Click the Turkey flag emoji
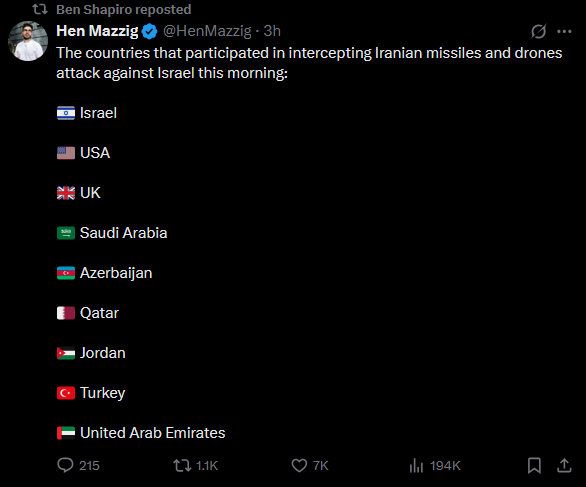This screenshot has height=487, width=586. [x=66, y=393]
